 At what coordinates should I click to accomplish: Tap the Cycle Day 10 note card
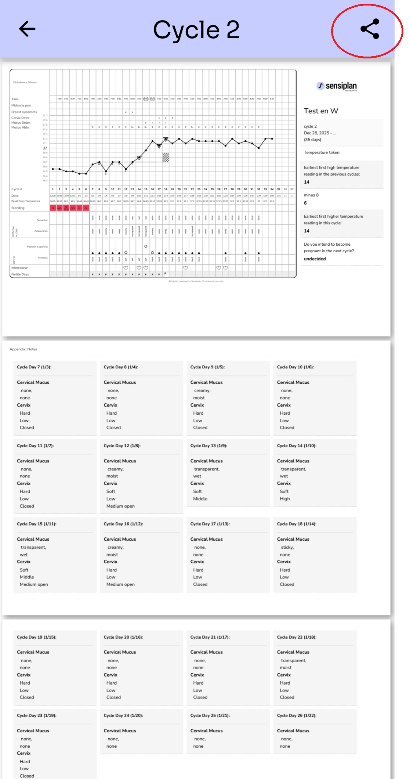tap(315, 398)
